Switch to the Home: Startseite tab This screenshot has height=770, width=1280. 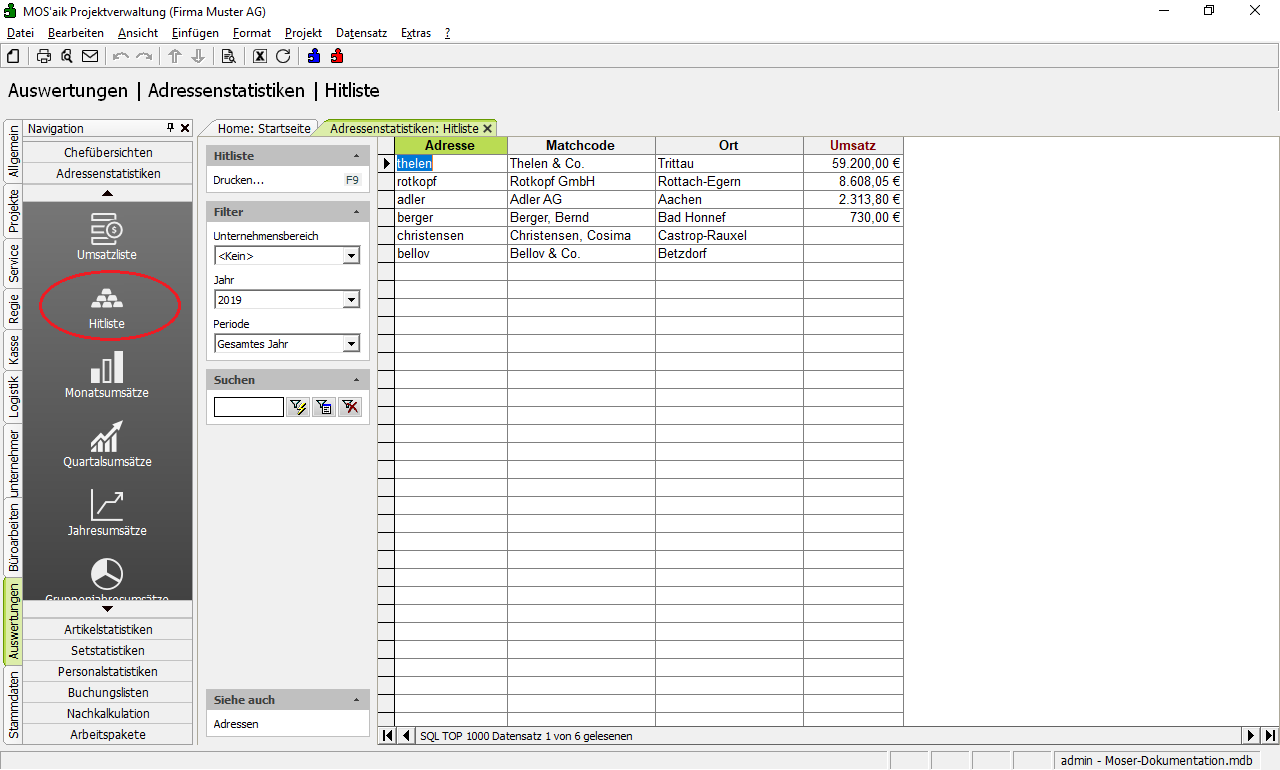click(265, 128)
